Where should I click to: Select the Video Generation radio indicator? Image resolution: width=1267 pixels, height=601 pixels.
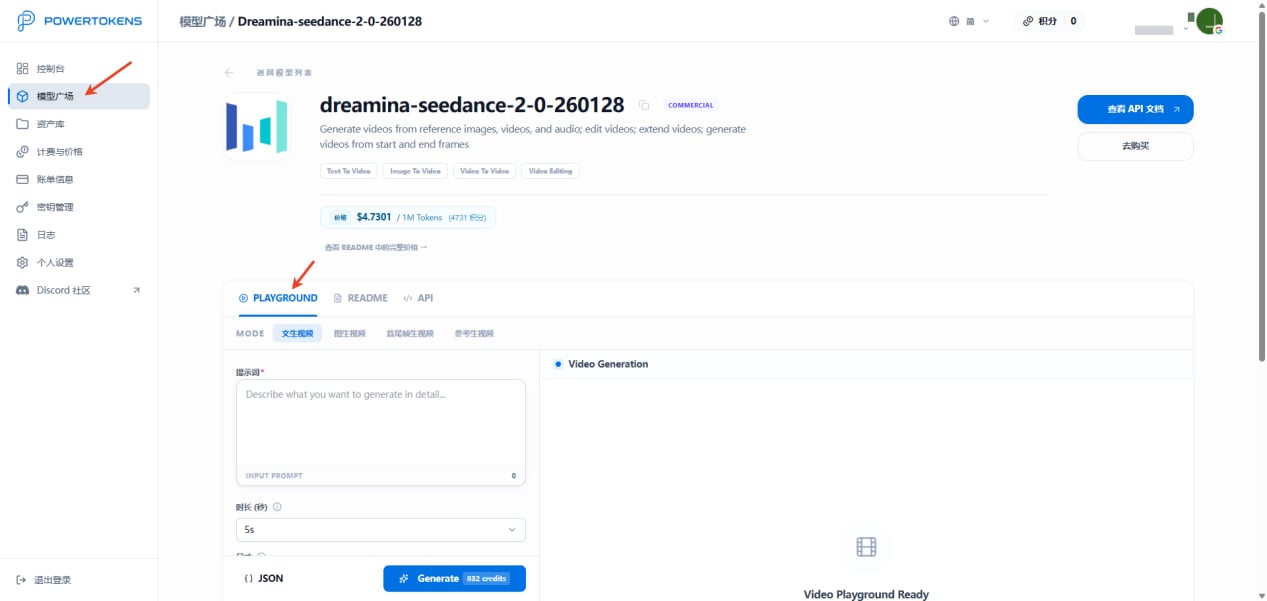[558, 364]
